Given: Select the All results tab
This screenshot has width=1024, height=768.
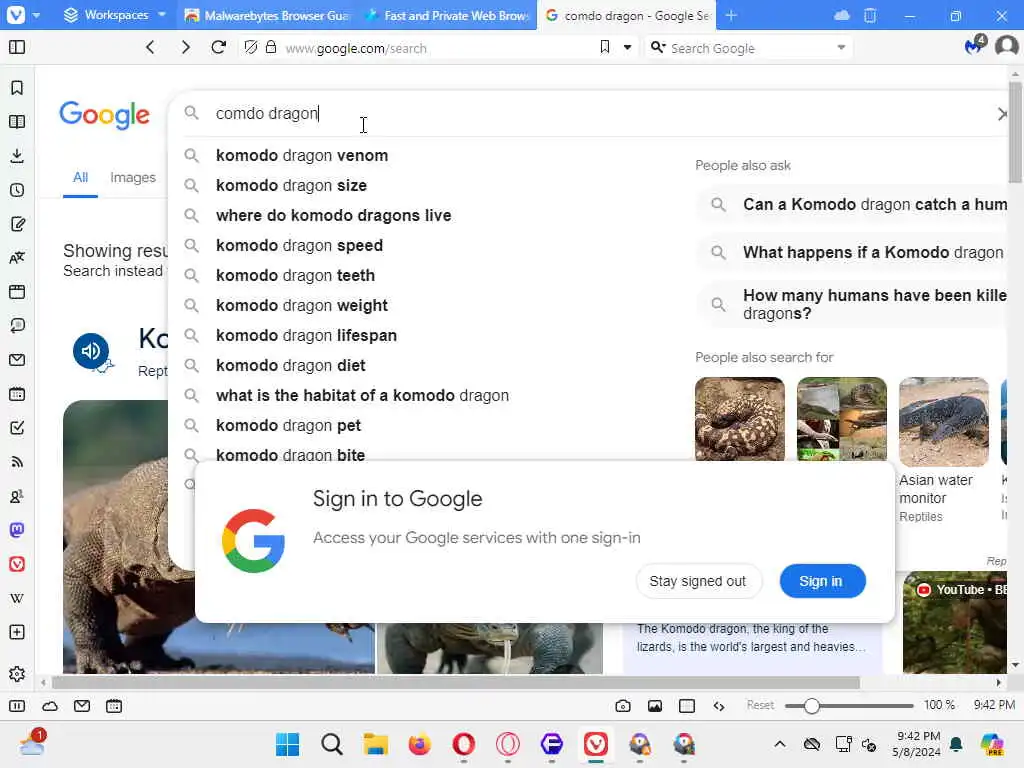Looking at the screenshot, I should pyautogui.click(x=80, y=177).
